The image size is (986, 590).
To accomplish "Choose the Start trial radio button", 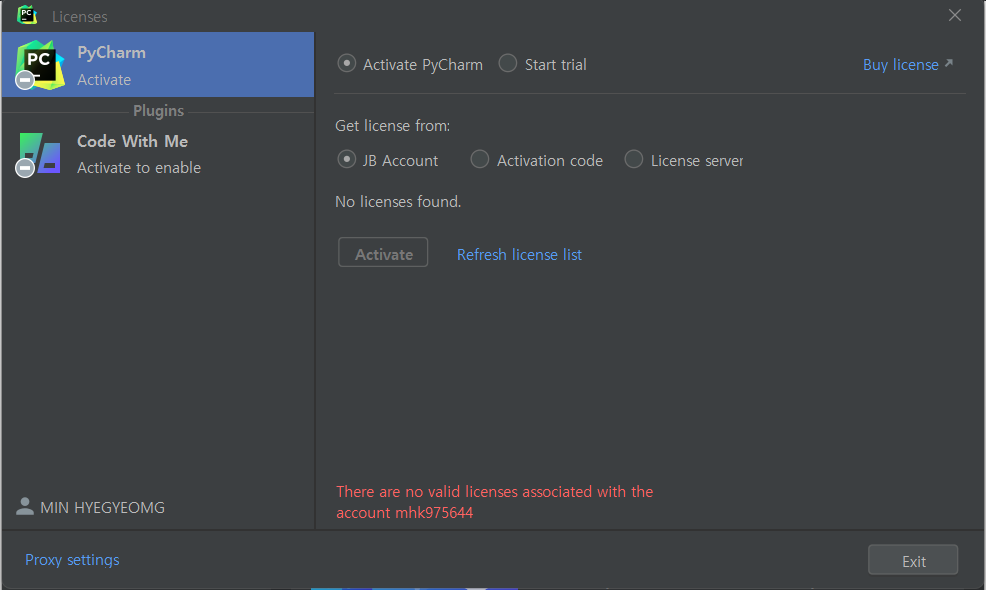I will pos(507,64).
